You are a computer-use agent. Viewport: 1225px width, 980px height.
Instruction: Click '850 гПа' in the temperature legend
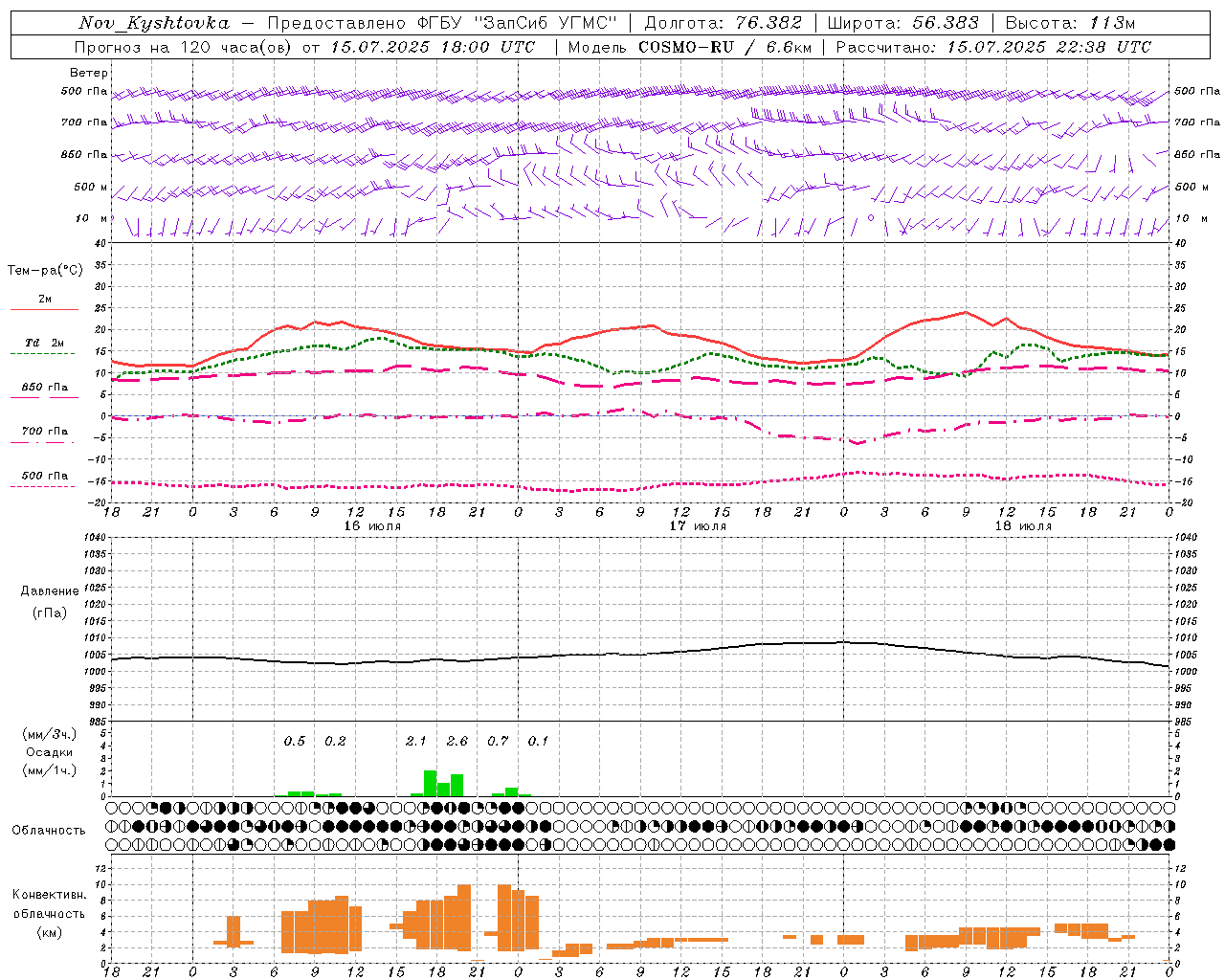[45, 388]
